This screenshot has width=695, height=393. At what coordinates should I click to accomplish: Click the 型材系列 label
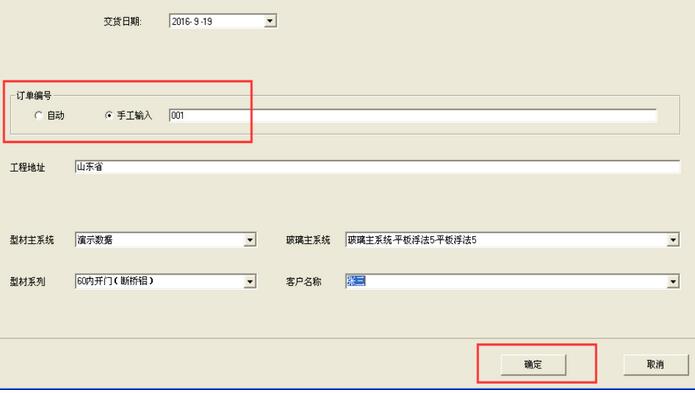pos(27,281)
